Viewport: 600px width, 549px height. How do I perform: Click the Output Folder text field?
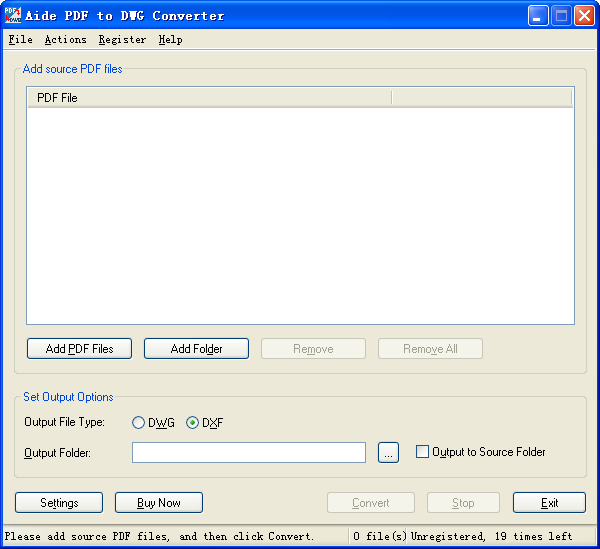249,453
